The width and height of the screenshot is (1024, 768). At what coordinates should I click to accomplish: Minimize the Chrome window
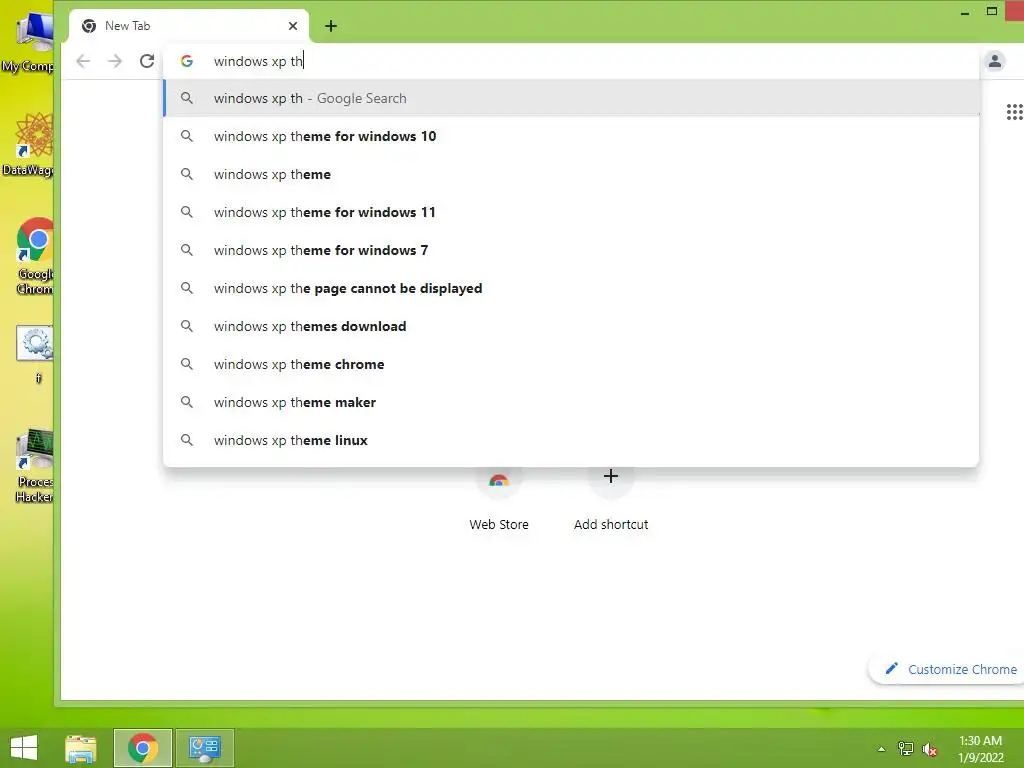(965, 12)
